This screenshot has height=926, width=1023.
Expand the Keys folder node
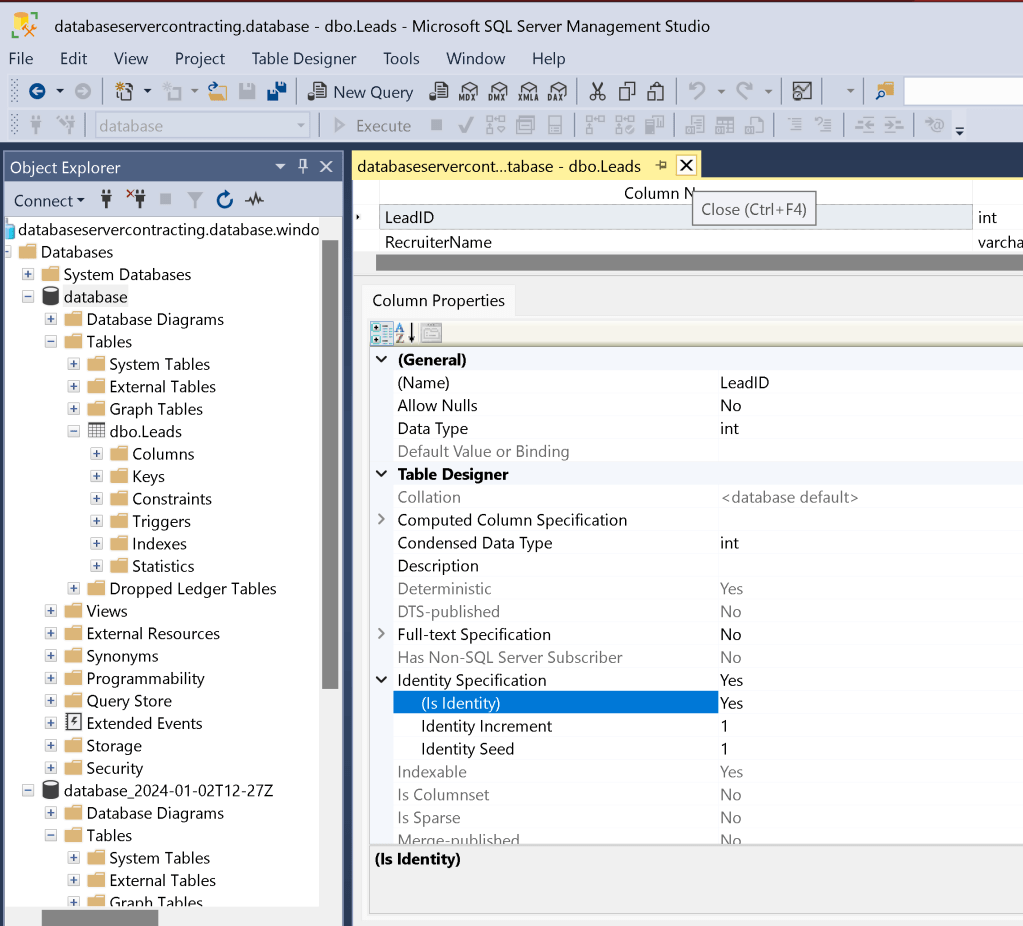tap(97, 476)
